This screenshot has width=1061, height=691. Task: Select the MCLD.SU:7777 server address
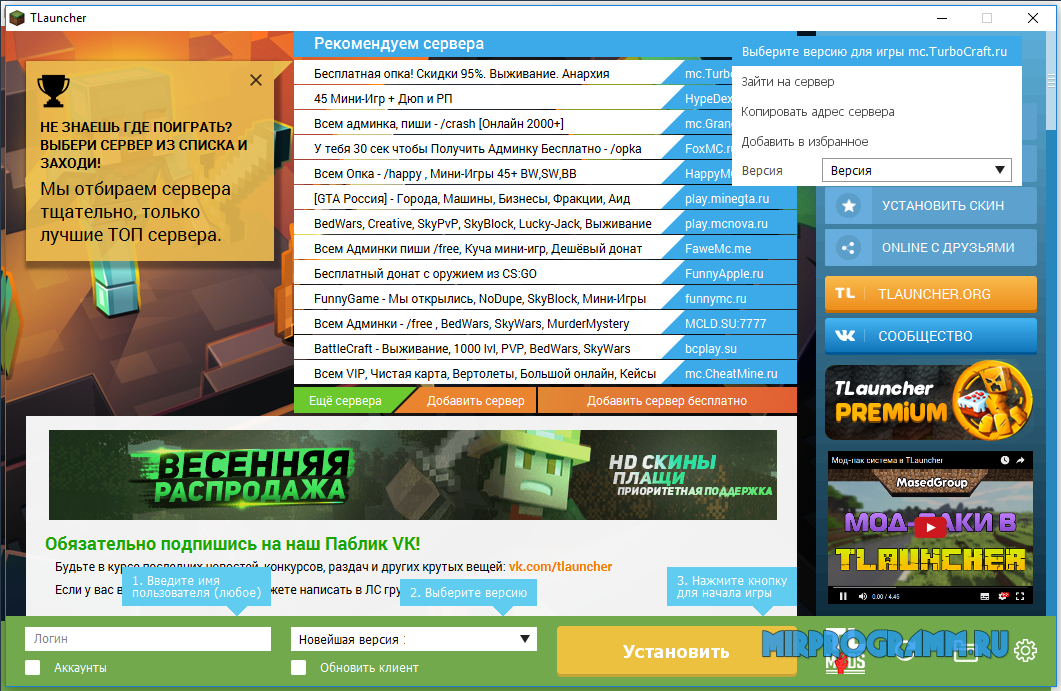(x=725, y=324)
